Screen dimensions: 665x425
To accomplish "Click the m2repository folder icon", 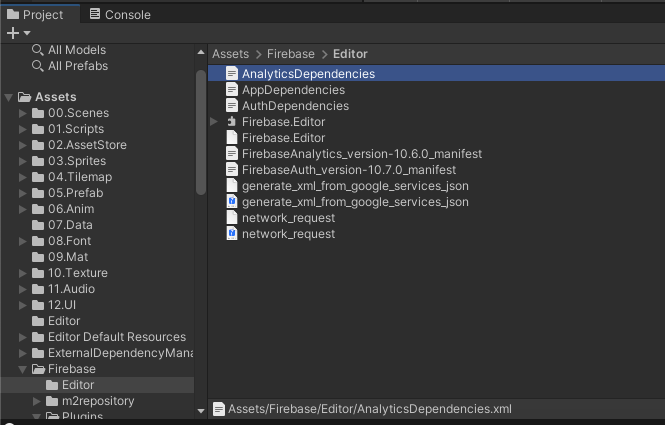I will click(x=52, y=401).
